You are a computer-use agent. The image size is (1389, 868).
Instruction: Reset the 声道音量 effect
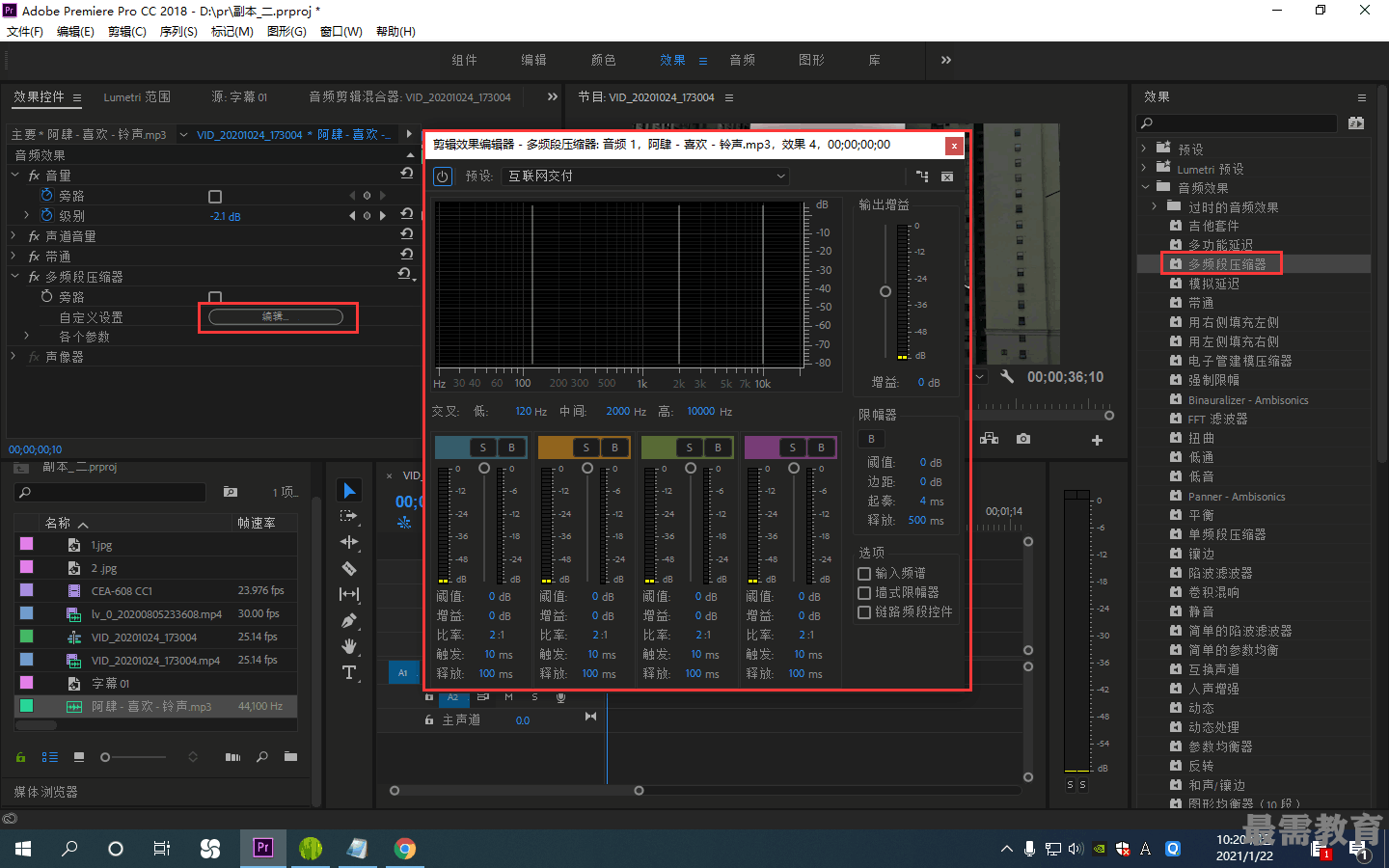coord(406,234)
